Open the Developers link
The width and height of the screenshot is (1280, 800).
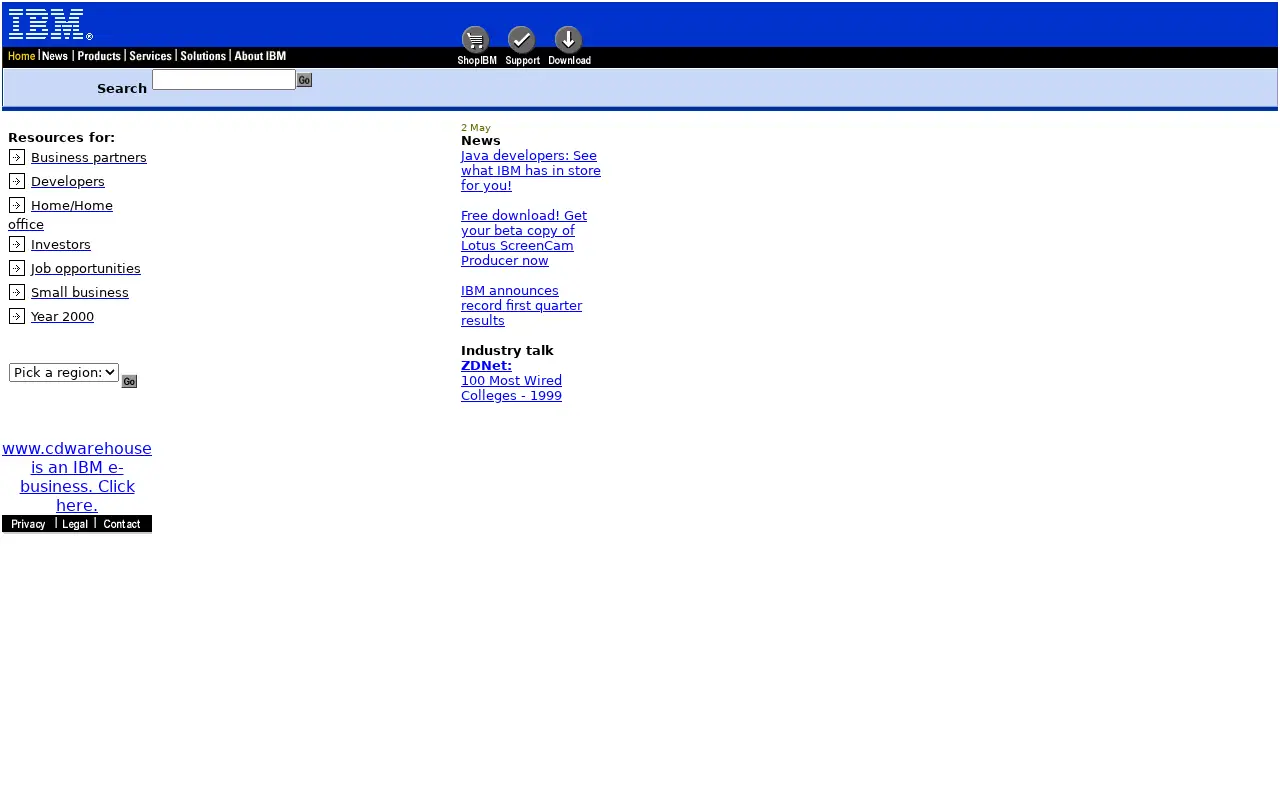pyautogui.click(x=68, y=181)
